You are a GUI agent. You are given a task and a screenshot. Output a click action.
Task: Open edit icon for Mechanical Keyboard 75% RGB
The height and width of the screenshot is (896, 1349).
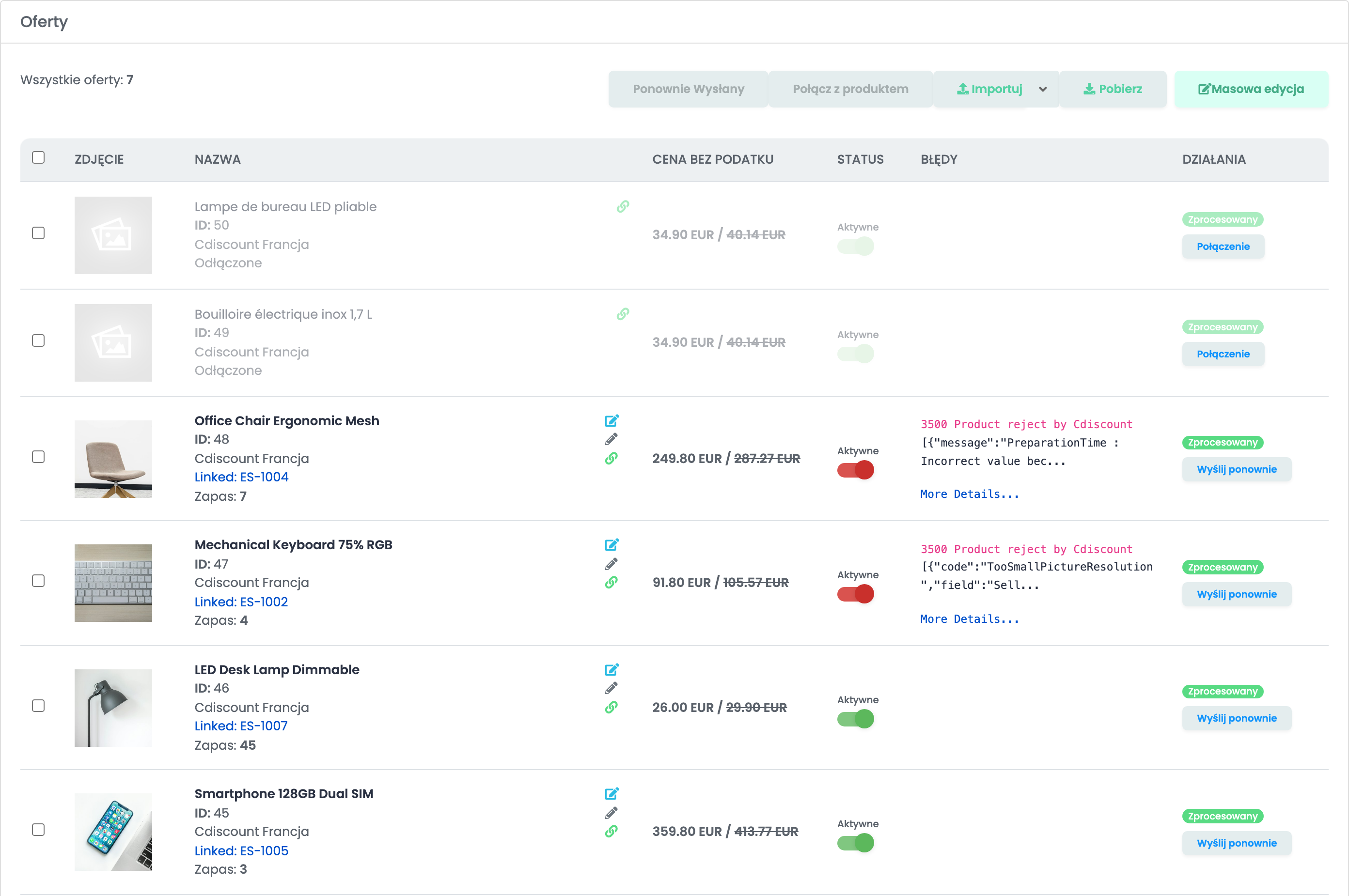[x=611, y=544]
